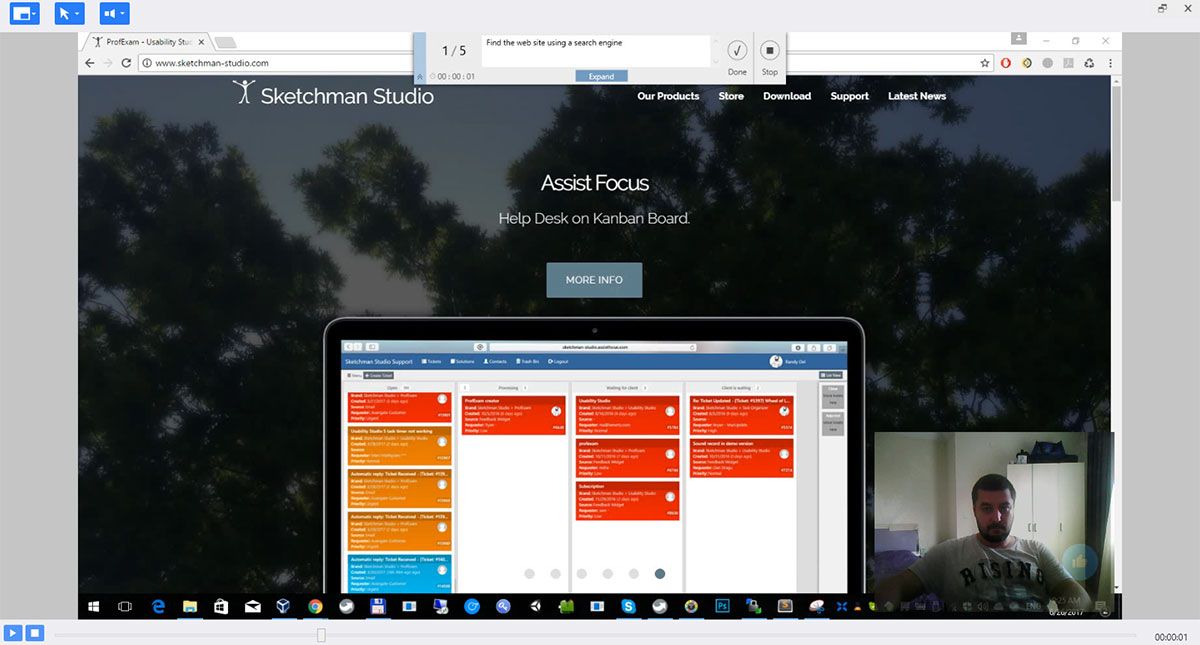
Task: Click the laptop screenshot of Kanban board
Action: [594, 465]
